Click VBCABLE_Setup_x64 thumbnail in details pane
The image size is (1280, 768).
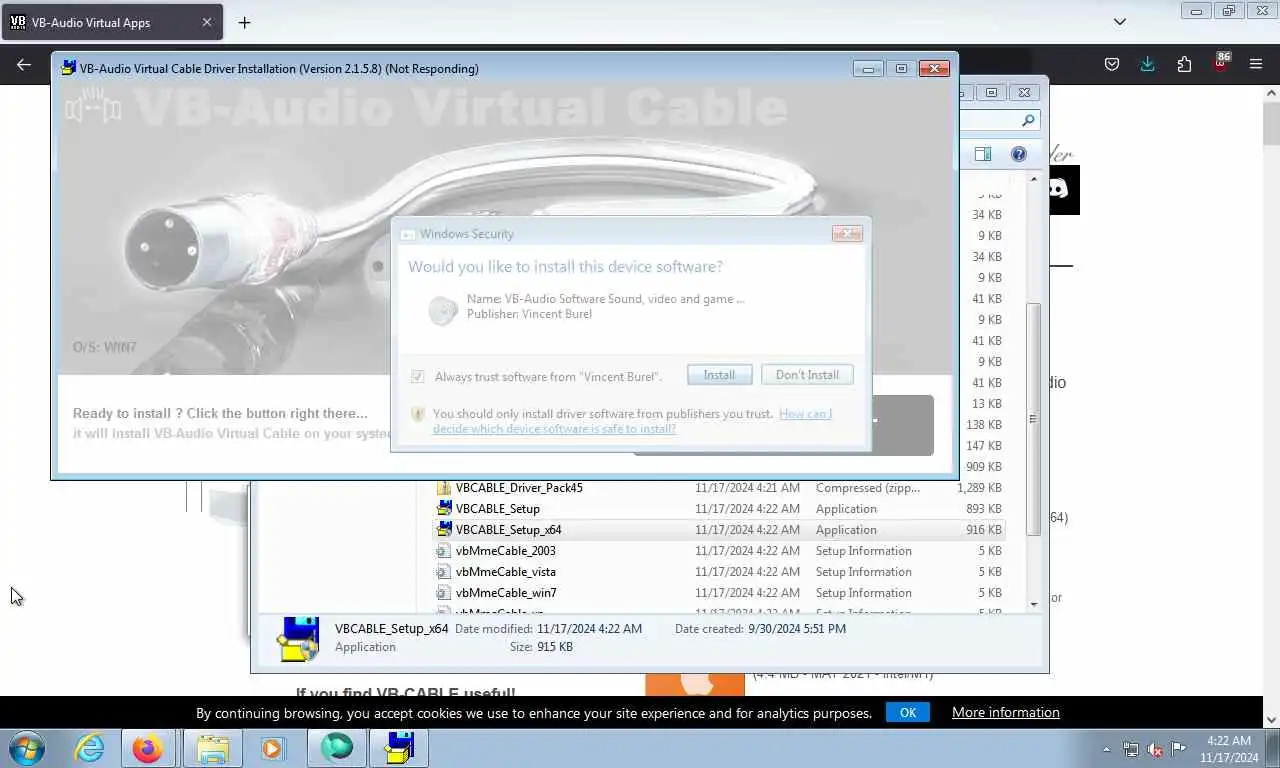299,639
